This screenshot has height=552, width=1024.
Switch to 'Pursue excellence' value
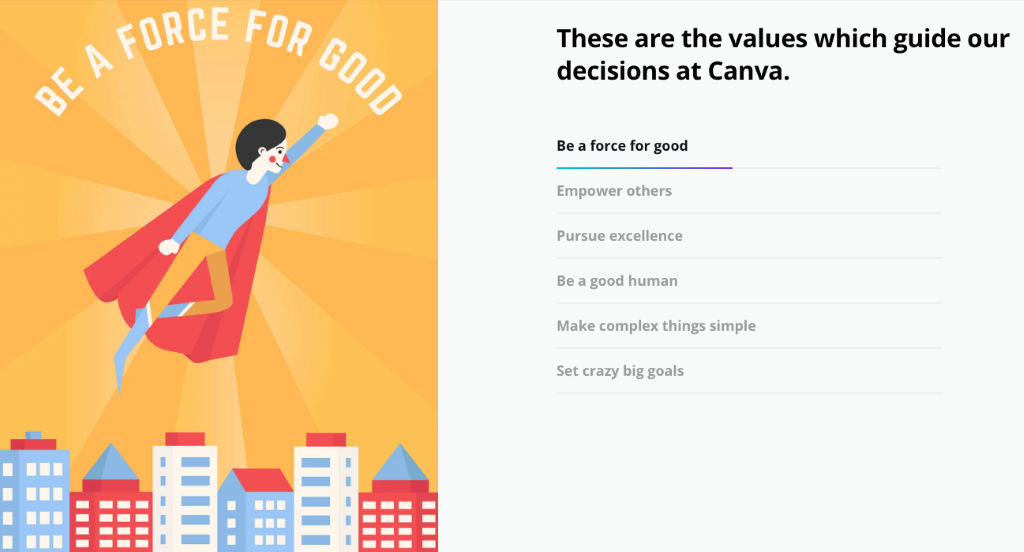[619, 236]
